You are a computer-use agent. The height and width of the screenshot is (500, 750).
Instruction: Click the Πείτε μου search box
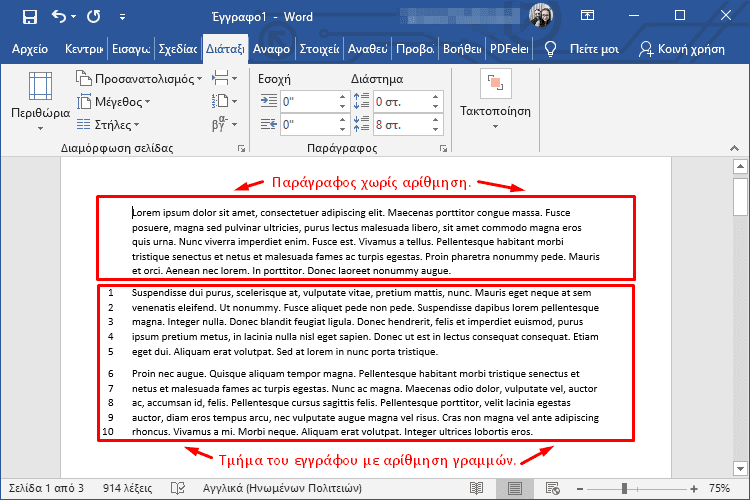click(x=594, y=49)
